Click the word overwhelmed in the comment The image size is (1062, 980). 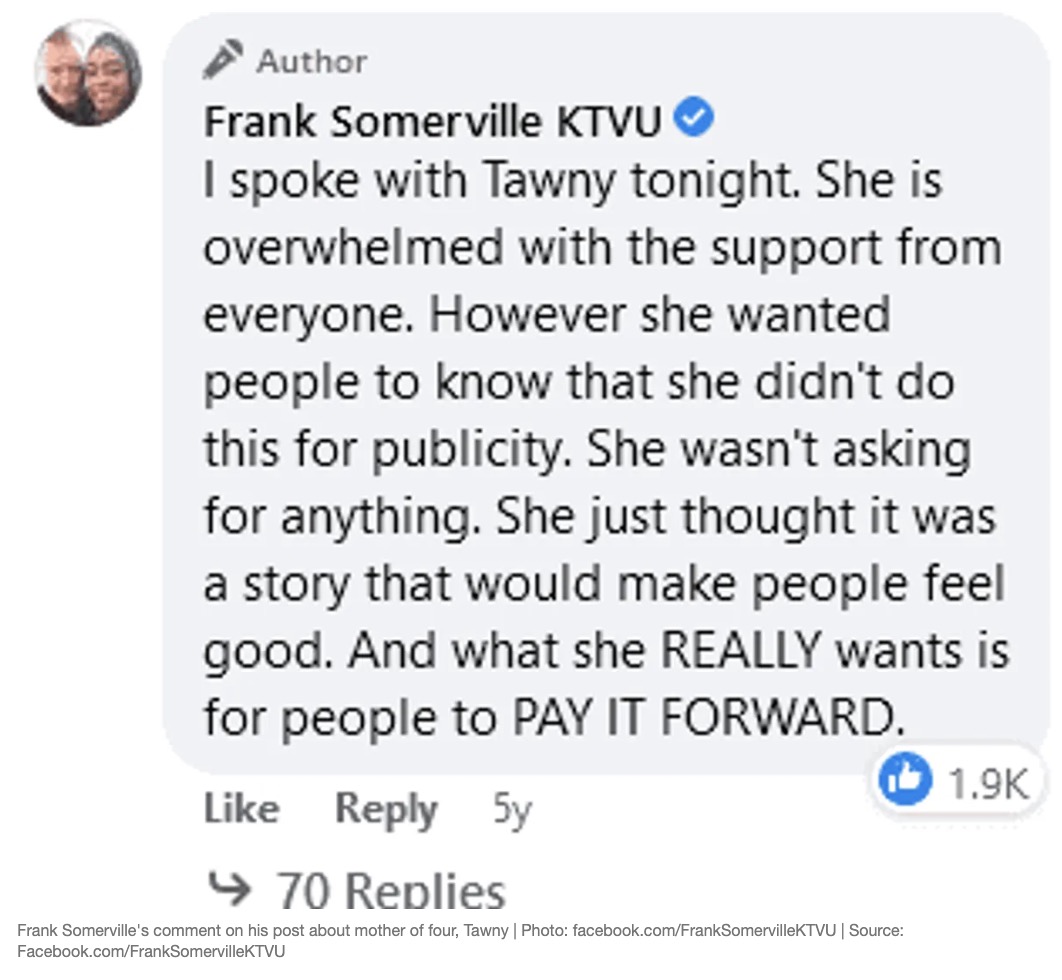click(353, 247)
